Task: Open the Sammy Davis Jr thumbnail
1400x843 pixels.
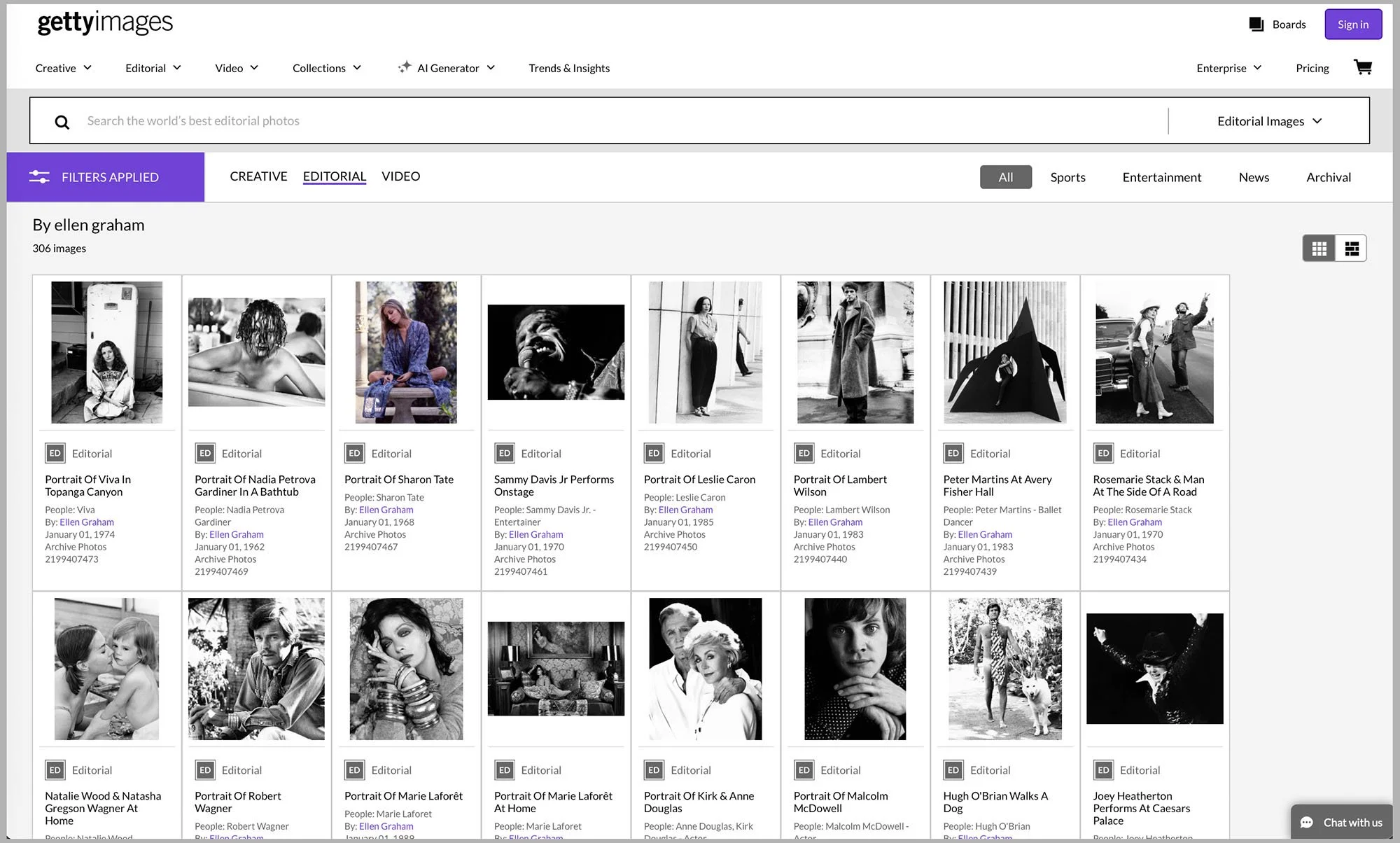Action: click(556, 352)
